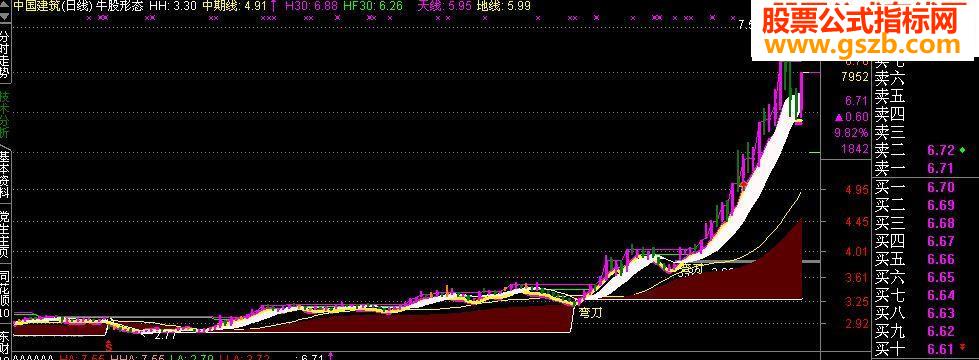Click the 卖四 order book label
The image size is (979, 360).
(x=890, y=115)
